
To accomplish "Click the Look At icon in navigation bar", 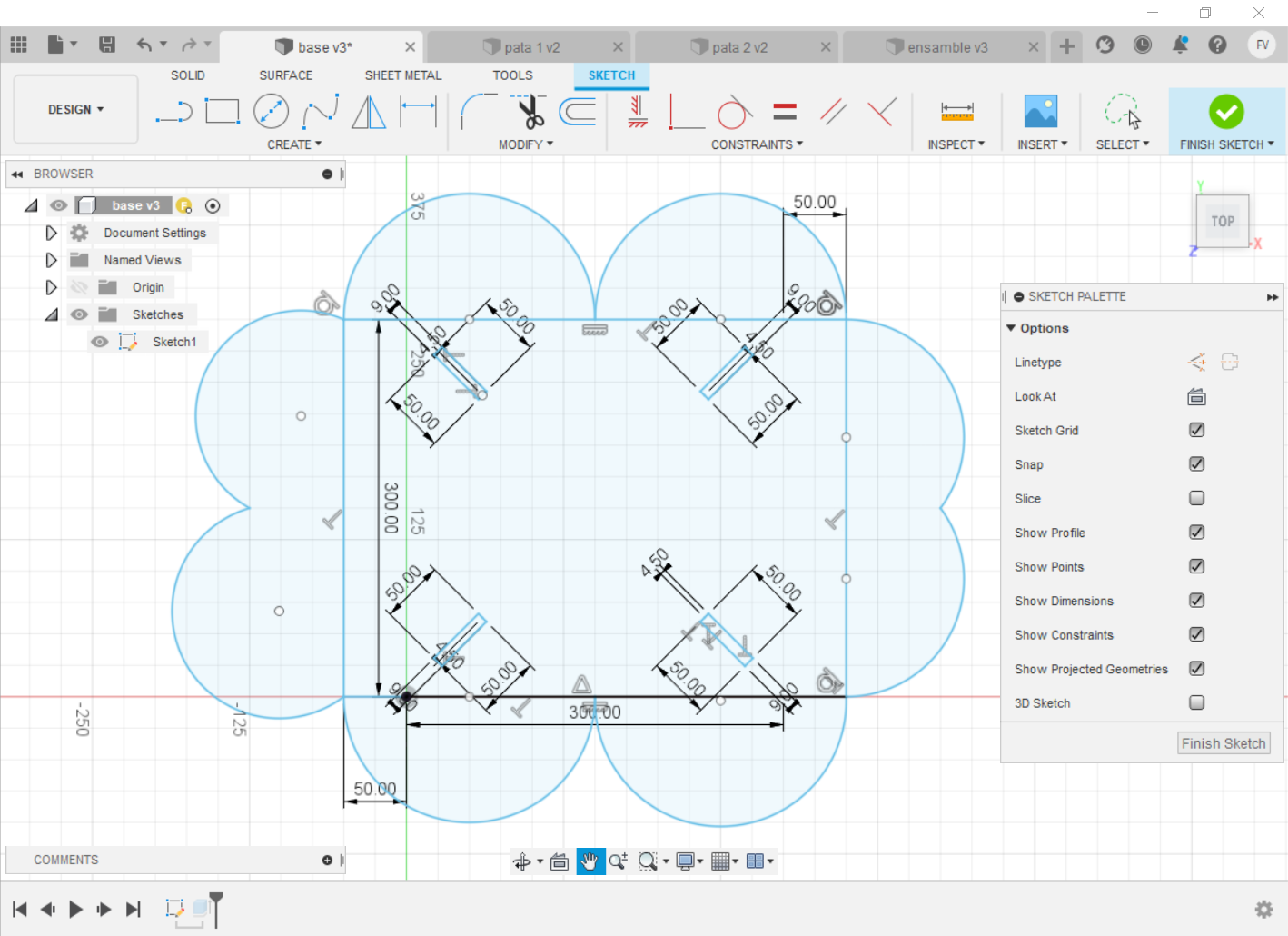I will tap(560, 861).
